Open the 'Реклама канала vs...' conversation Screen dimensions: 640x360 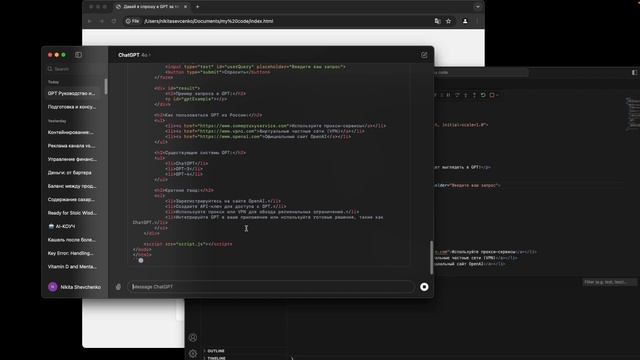(x=73, y=146)
